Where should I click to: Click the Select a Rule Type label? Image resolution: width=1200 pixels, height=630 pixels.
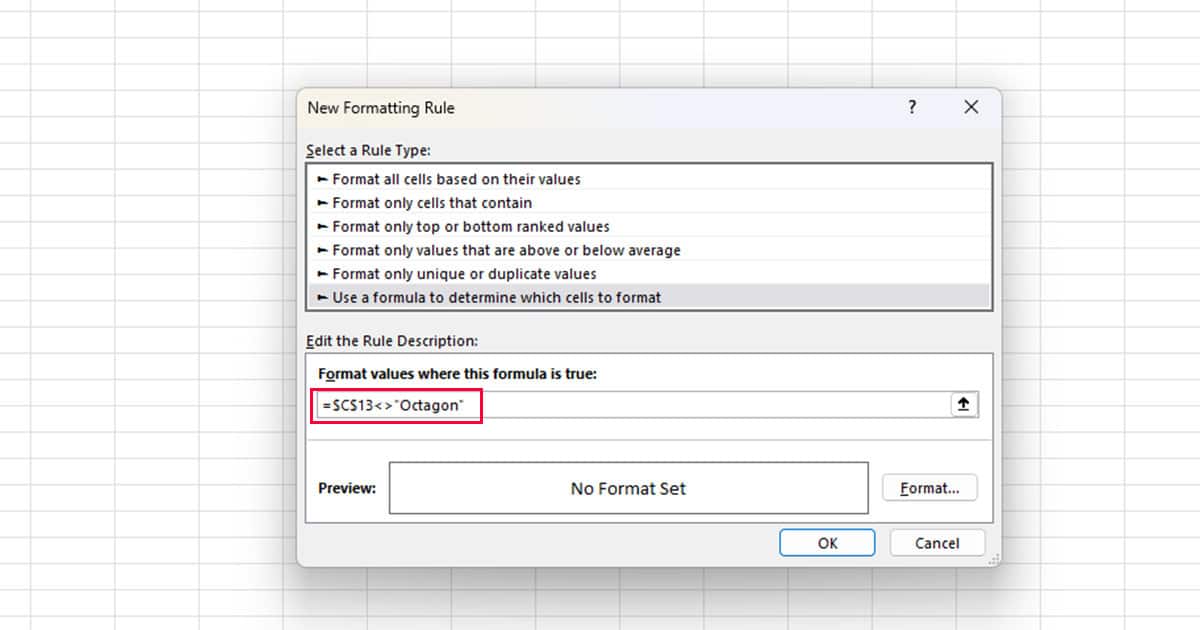tap(368, 150)
